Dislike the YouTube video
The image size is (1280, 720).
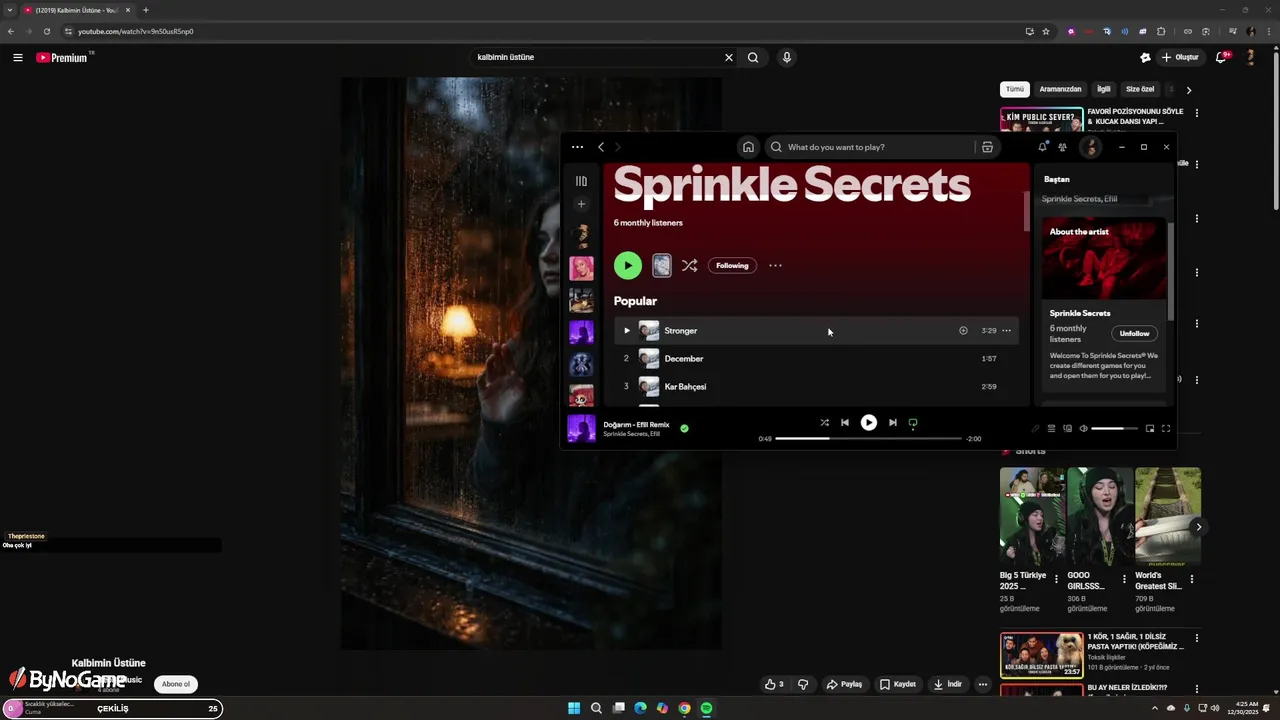(x=803, y=684)
